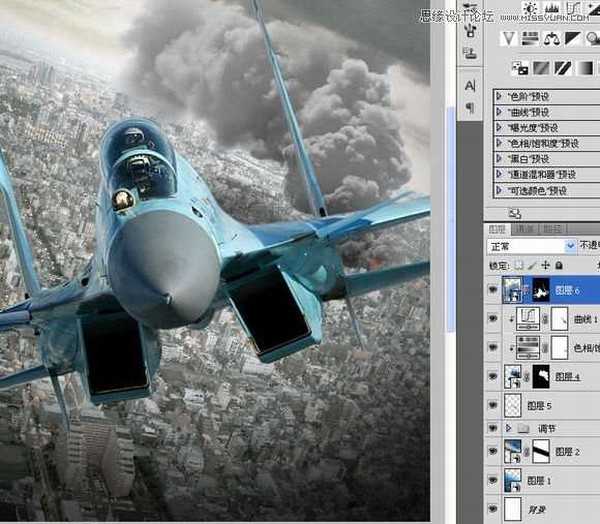Switch to the 图层 layers tab
Image resolution: width=600 pixels, height=524 pixels.
click(495, 227)
